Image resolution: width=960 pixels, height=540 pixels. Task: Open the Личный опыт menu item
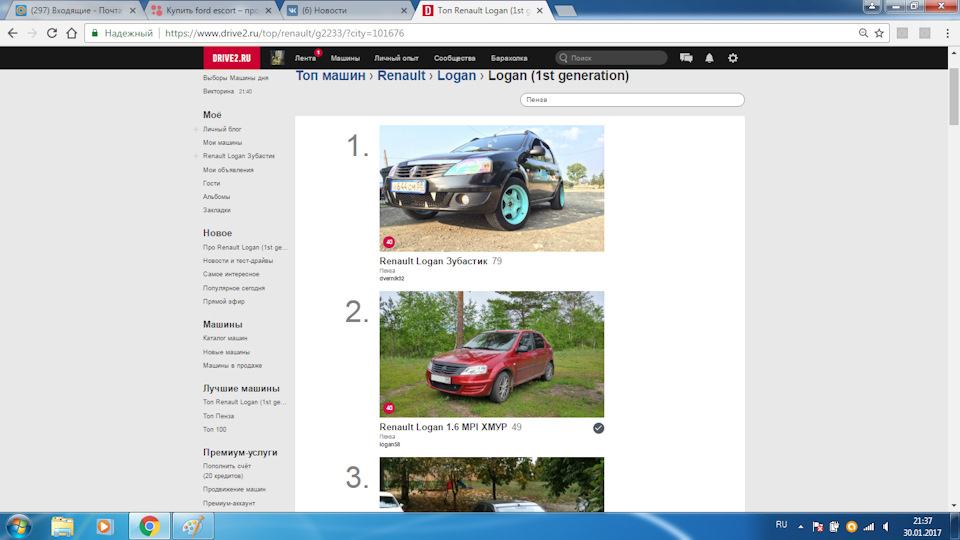tap(397, 58)
